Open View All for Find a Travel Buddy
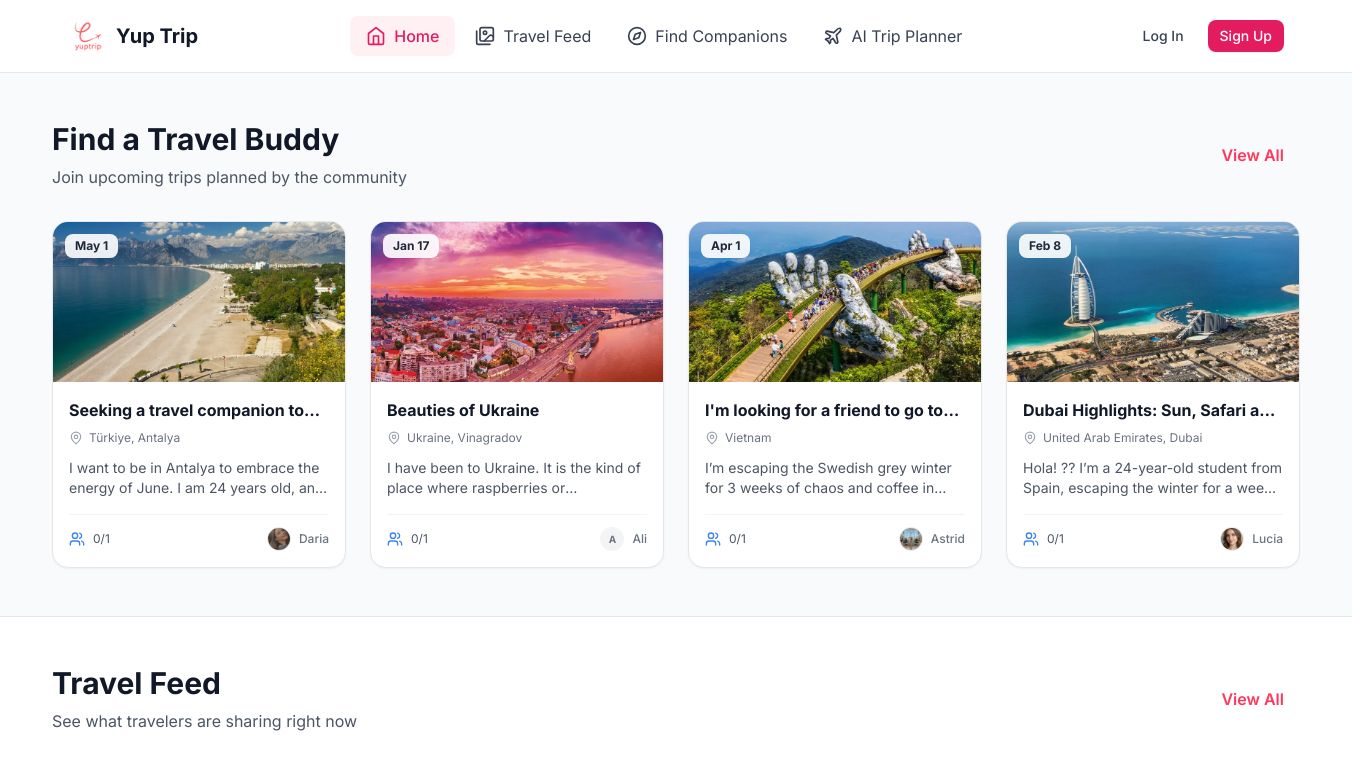 (x=1252, y=155)
